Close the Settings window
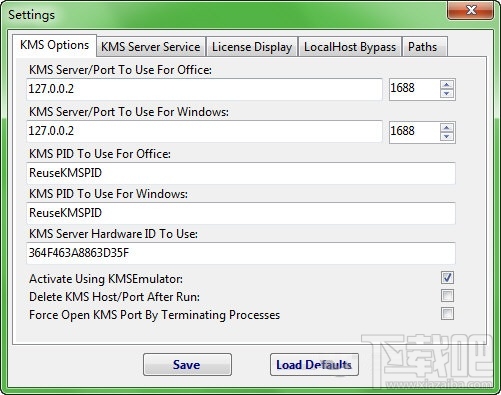Viewport: 501px width, 395px height. pos(471,10)
